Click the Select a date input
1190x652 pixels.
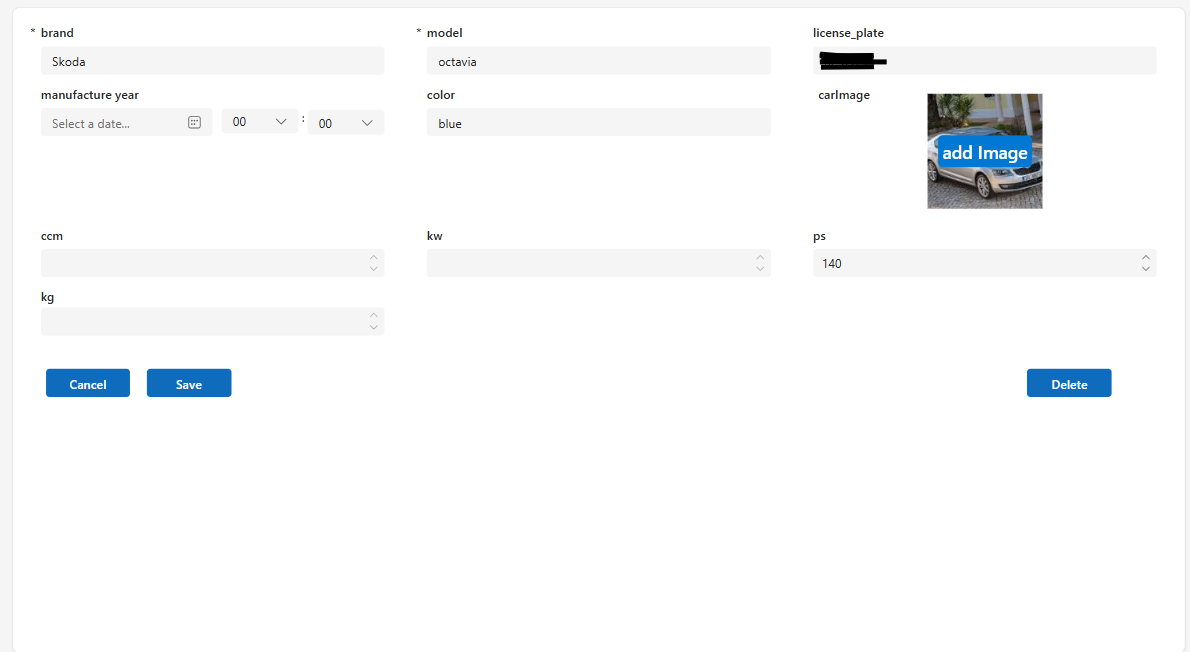click(x=126, y=122)
